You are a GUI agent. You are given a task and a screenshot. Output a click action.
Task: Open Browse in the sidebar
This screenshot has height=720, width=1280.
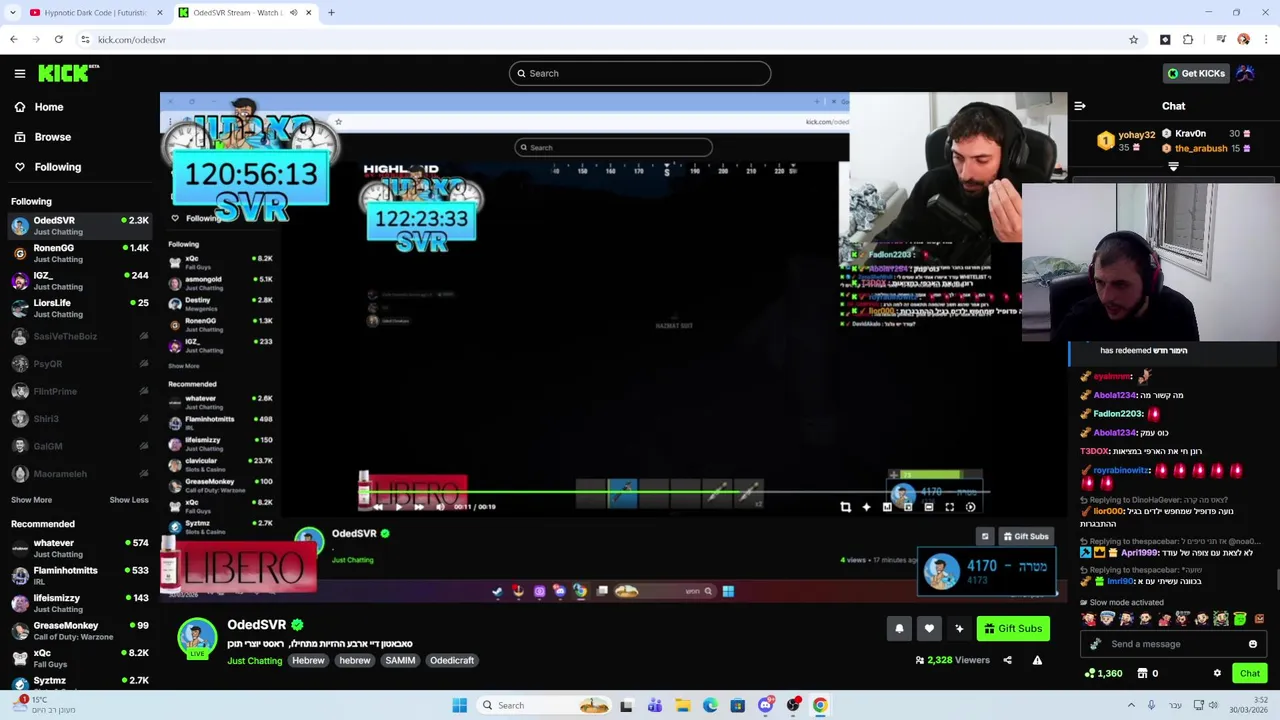[52, 137]
